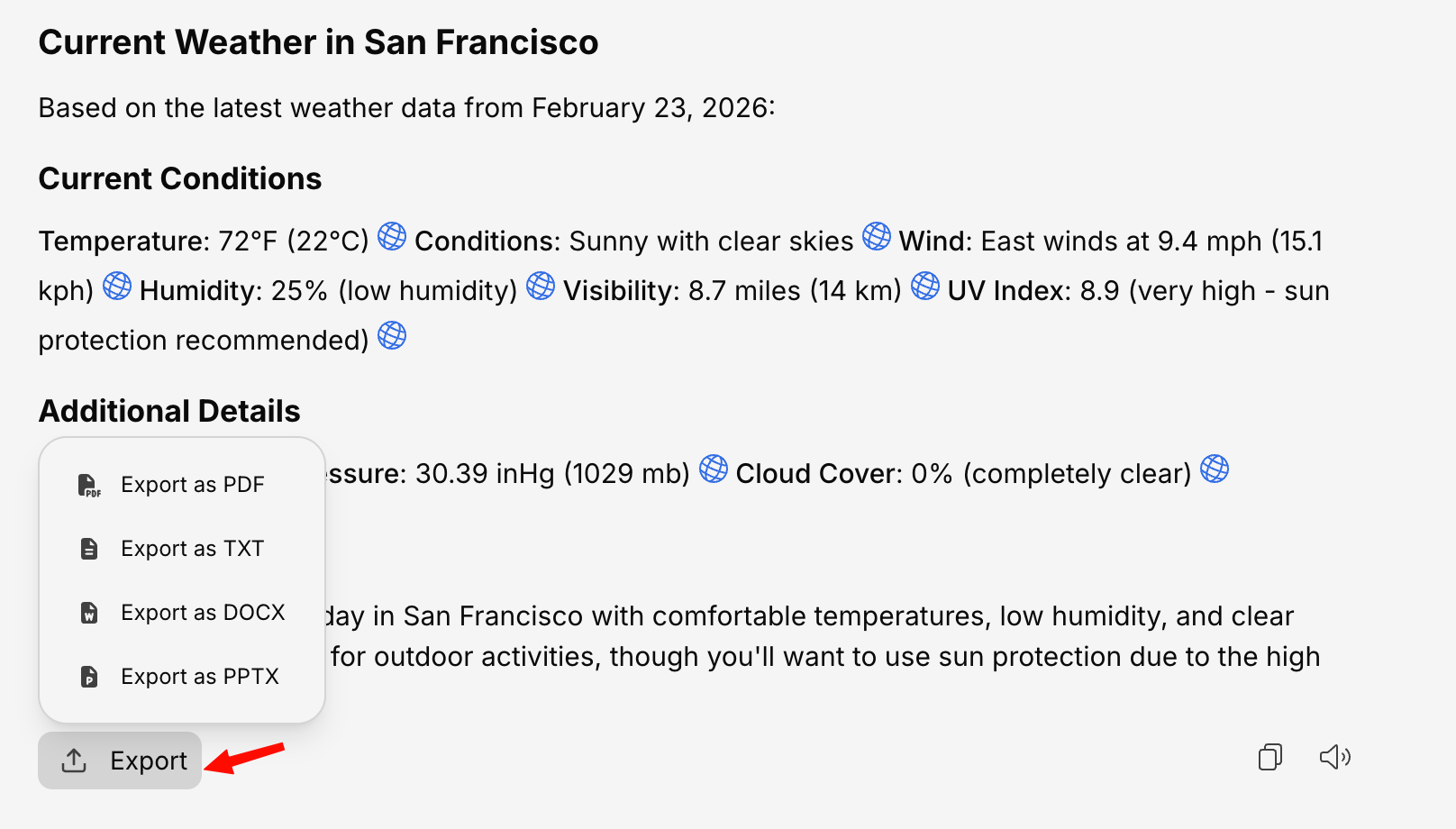Click the 'Current Conditions' heading
Screen dimensions: 1456x829
tap(180, 178)
